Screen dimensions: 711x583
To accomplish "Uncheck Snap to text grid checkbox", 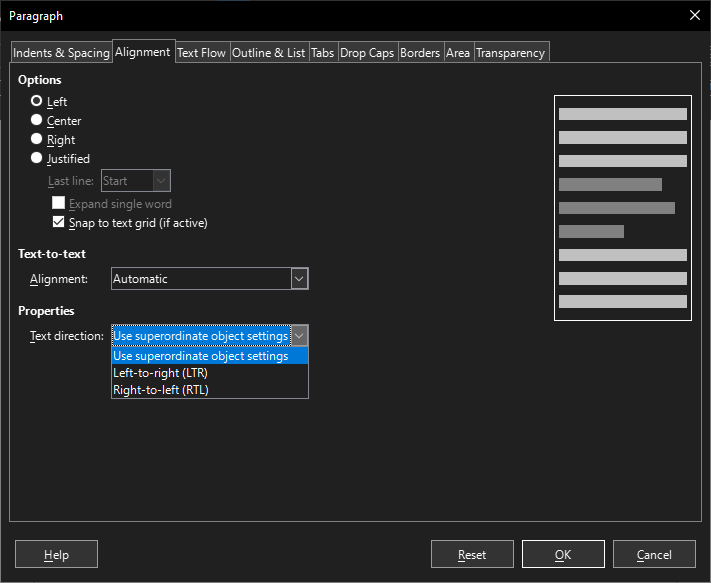I will click(x=58, y=222).
